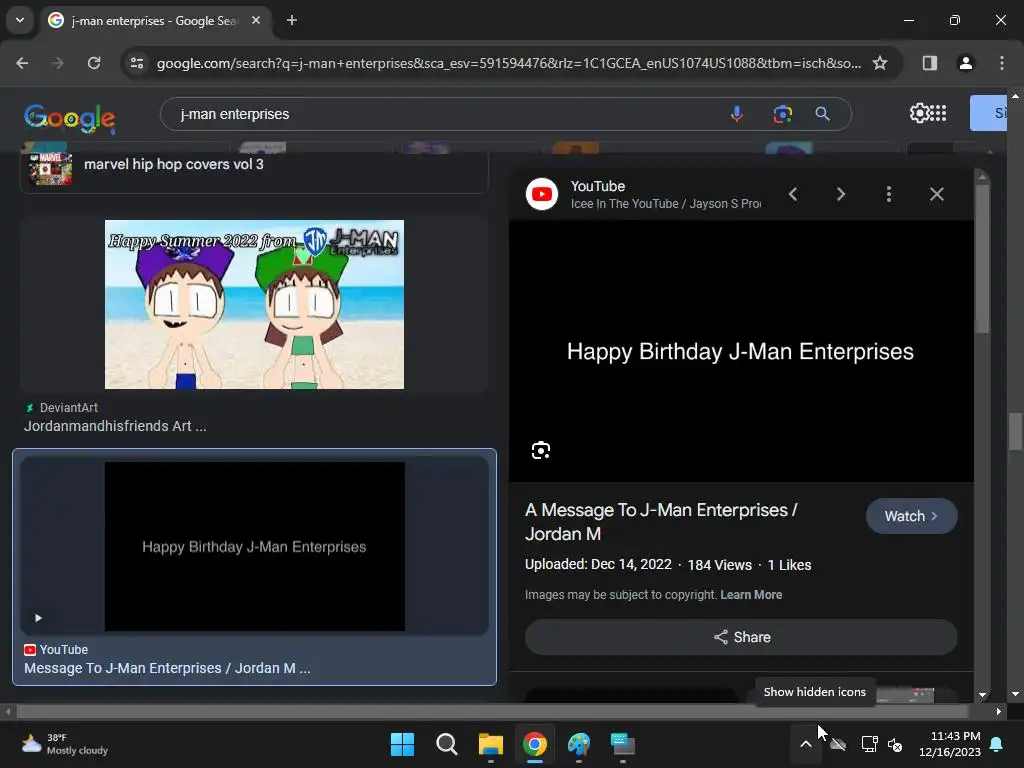Open a new browser tab
Viewport: 1024px width, 768px height.
pyautogui.click(x=292, y=20)
